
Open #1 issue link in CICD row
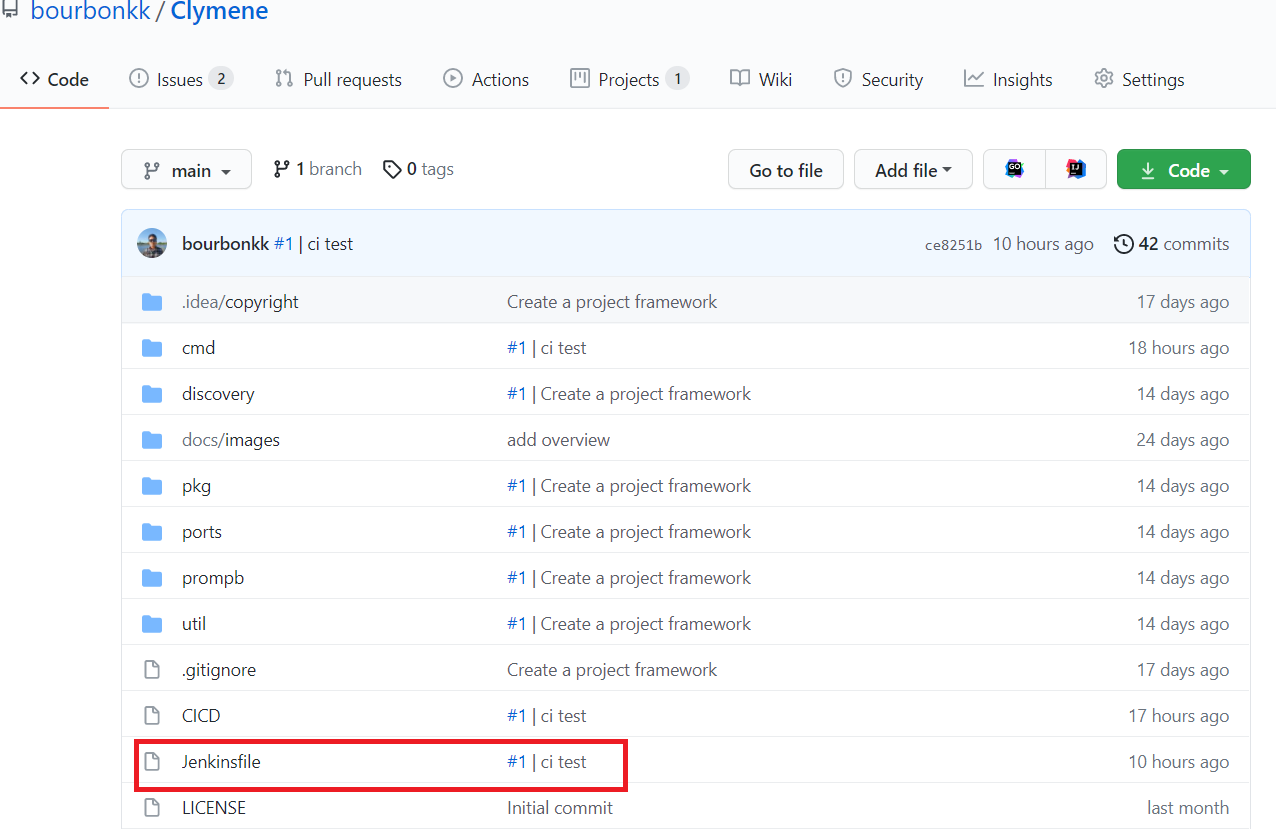click(516, 716)
